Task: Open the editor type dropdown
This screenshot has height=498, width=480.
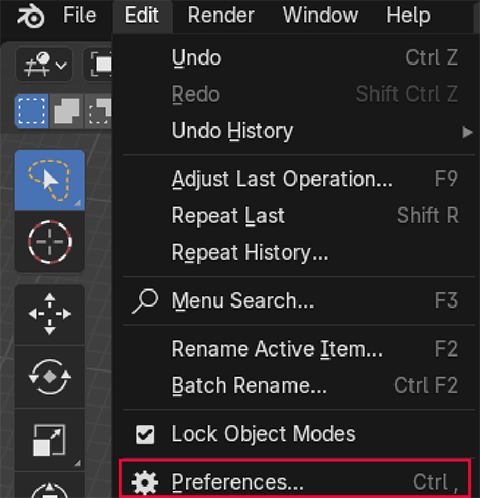Action: coord(44,64)
